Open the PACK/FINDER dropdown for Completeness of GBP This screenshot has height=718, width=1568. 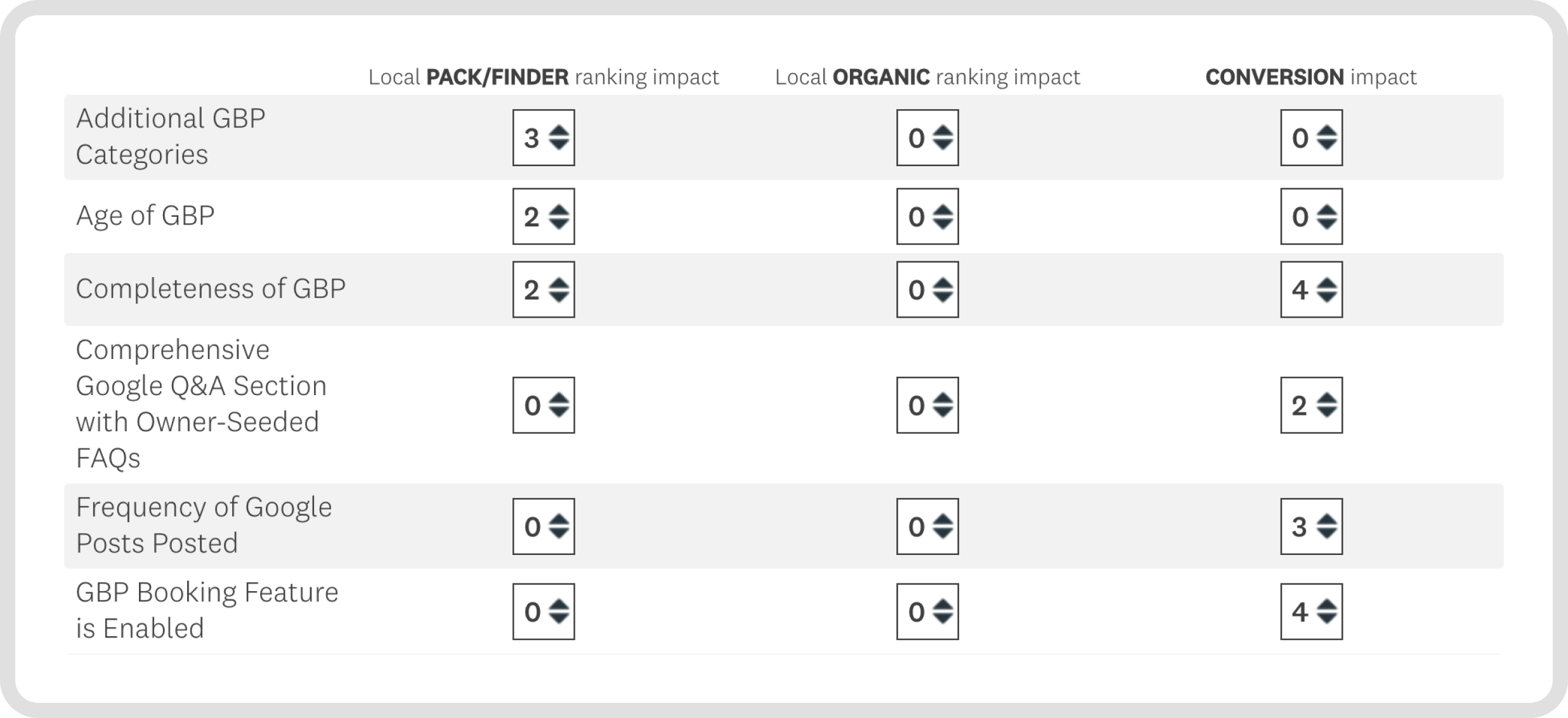[544, 289]
